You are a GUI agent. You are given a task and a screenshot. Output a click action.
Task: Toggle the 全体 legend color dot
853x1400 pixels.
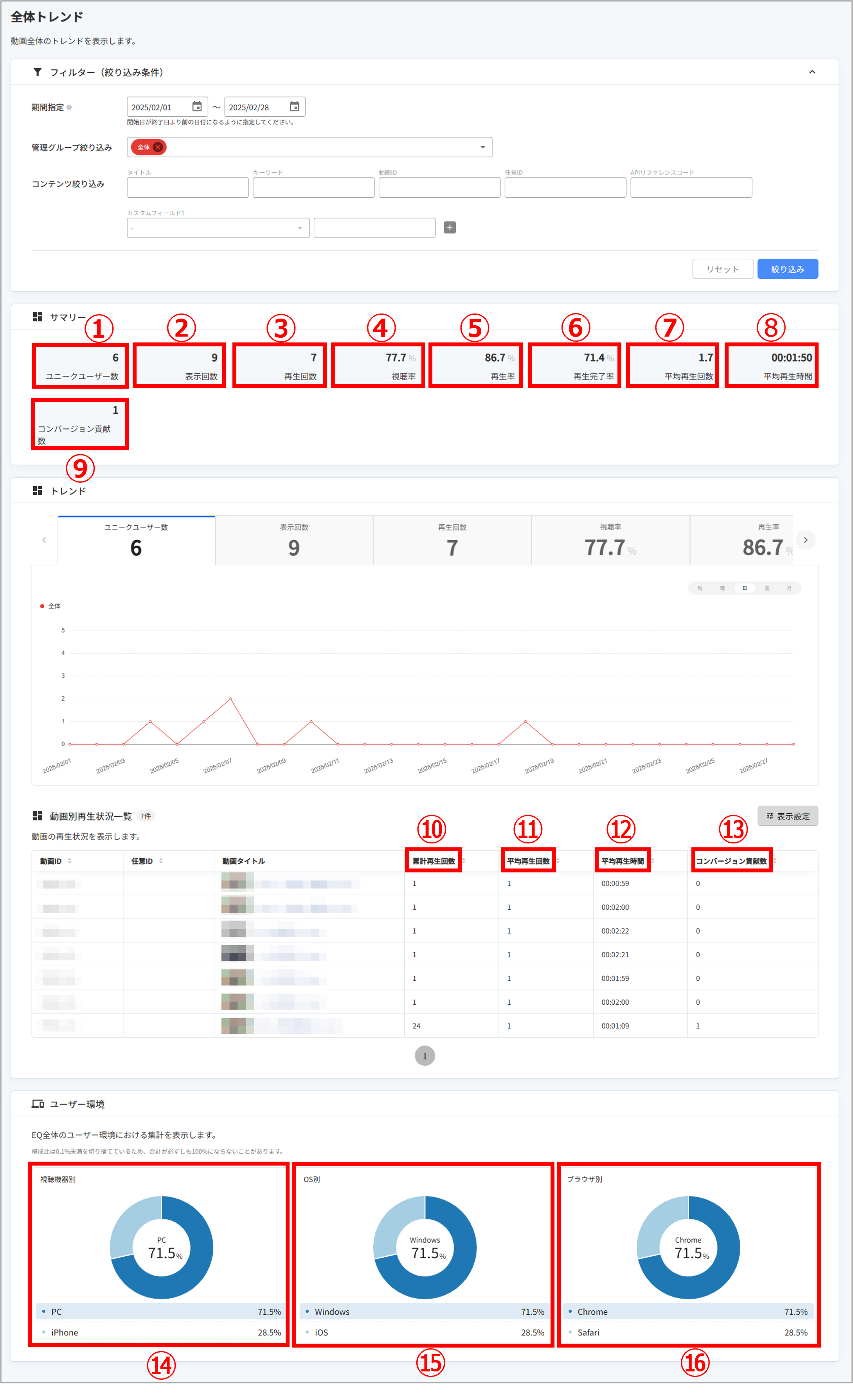42,606
